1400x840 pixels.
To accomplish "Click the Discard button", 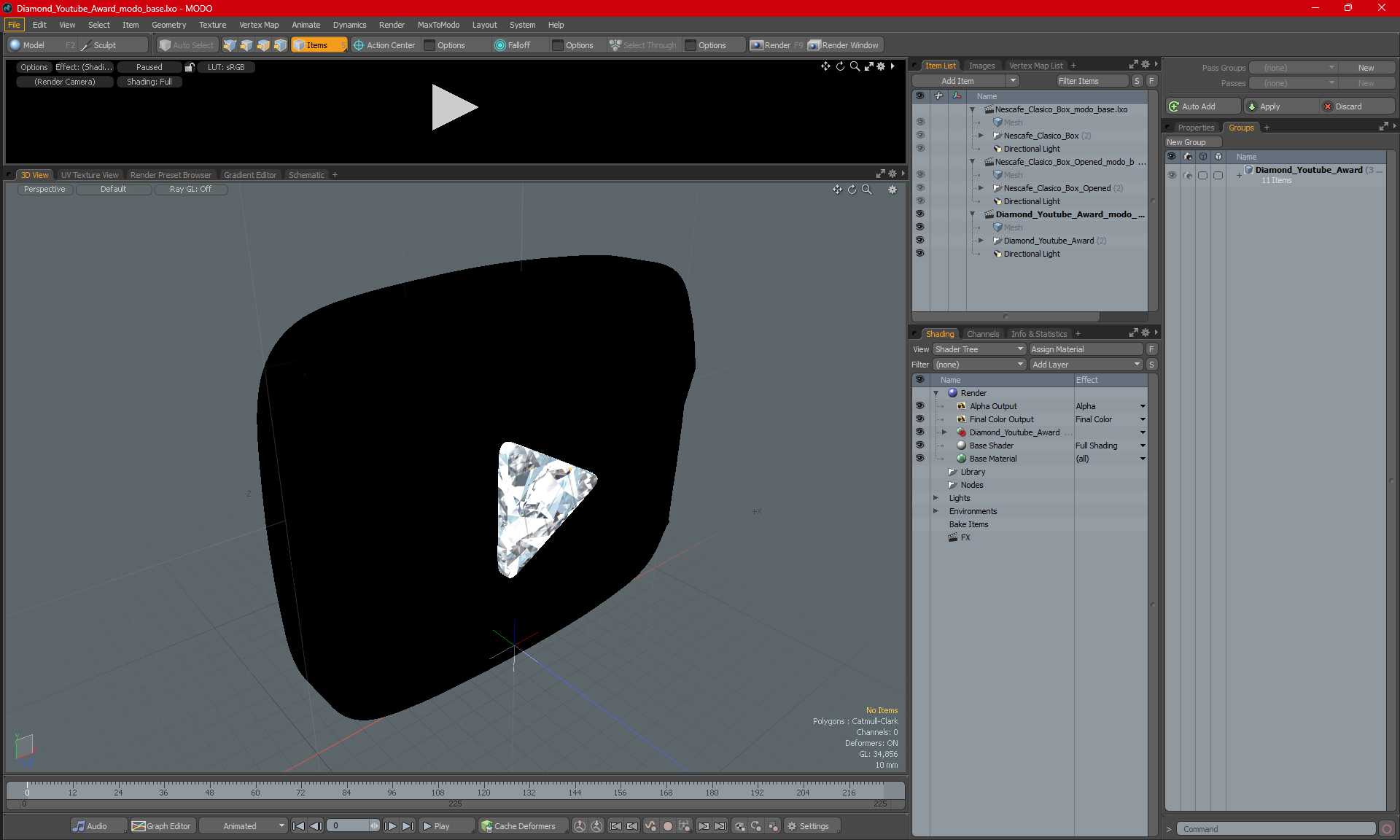I will [x=1357, y=106].
